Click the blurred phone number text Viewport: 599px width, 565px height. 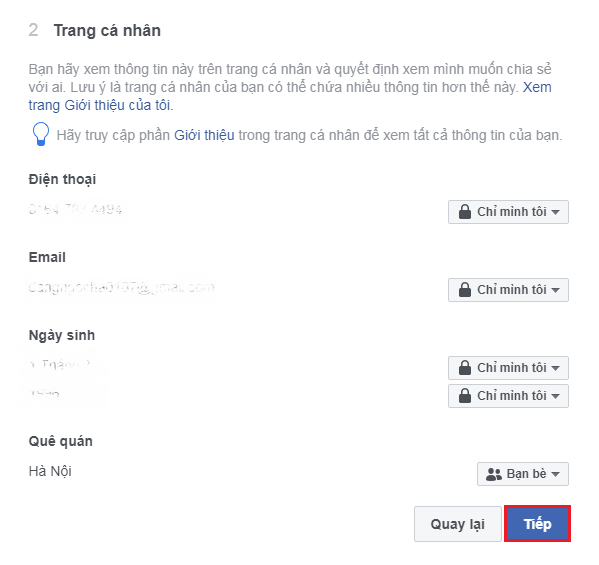(x=75, y=209)
